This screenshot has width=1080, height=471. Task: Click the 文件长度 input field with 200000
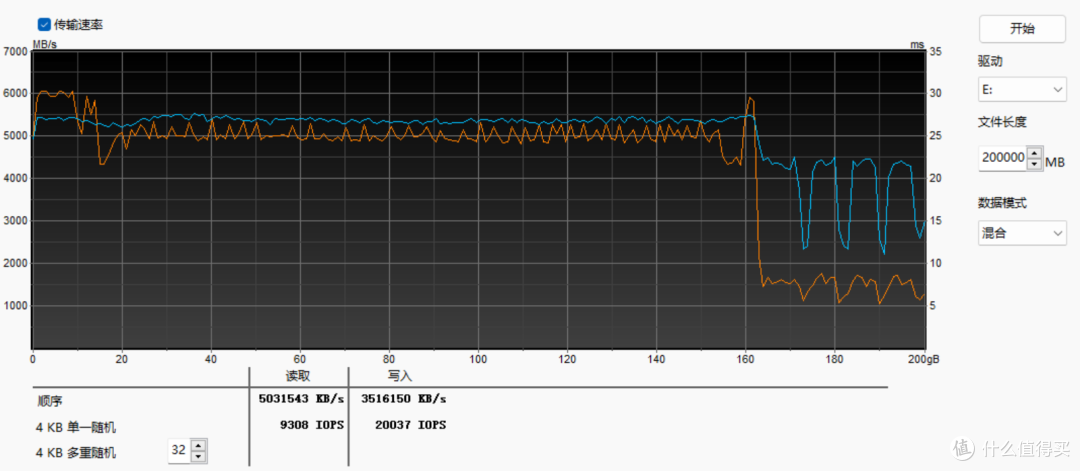click(x=1003, y=158)
